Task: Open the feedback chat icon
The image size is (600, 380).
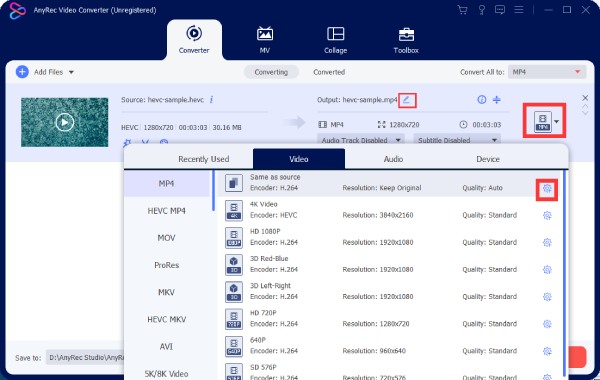Action: (500, 10)
